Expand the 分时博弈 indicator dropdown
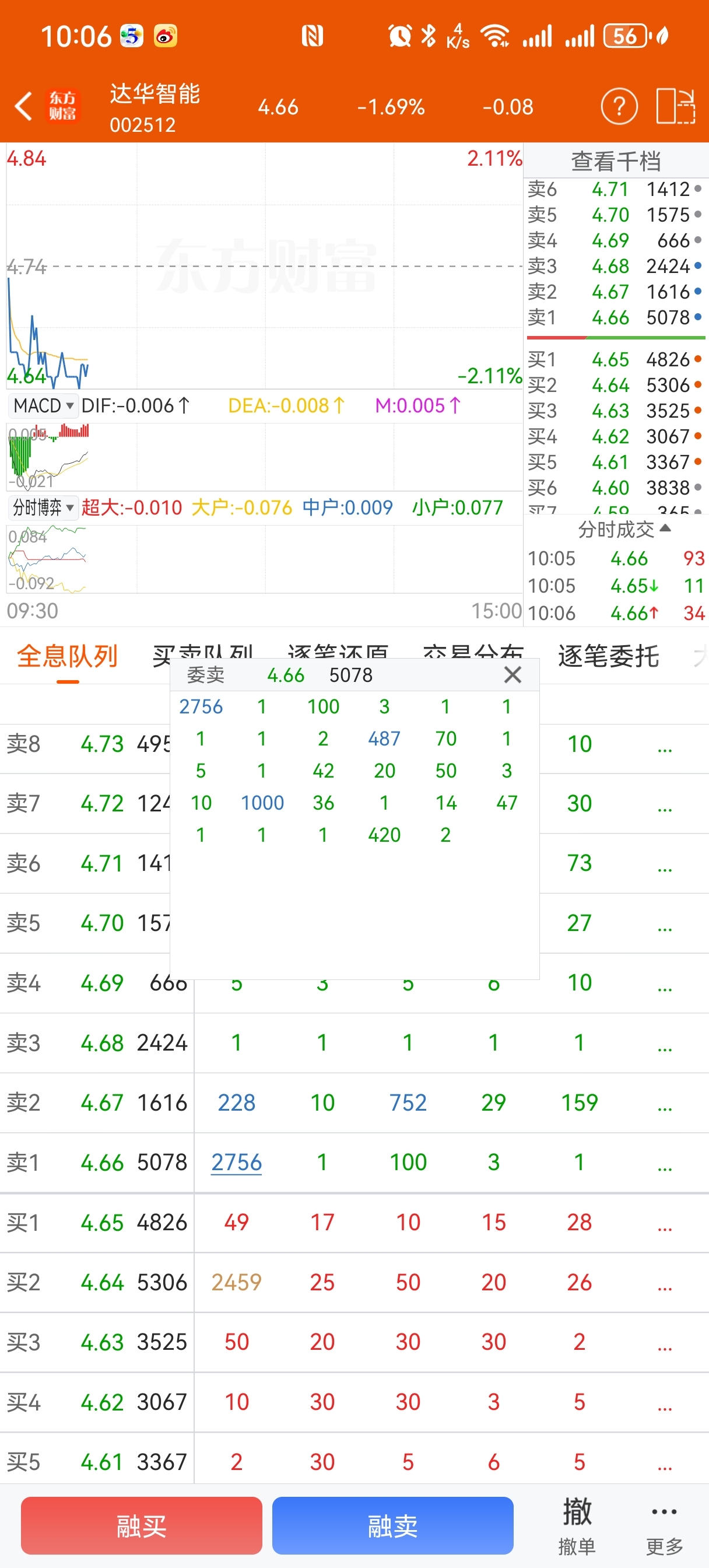Viewport: 709px width, 1568px height. click(43, 507)
